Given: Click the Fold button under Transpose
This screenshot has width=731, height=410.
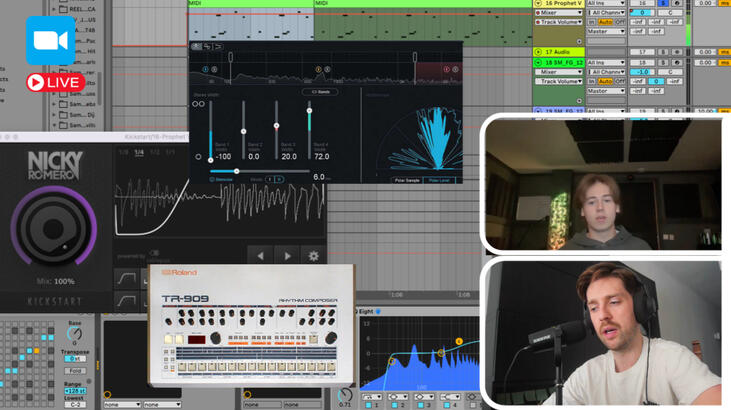Looking at the screenshot, I should point(75,371).
